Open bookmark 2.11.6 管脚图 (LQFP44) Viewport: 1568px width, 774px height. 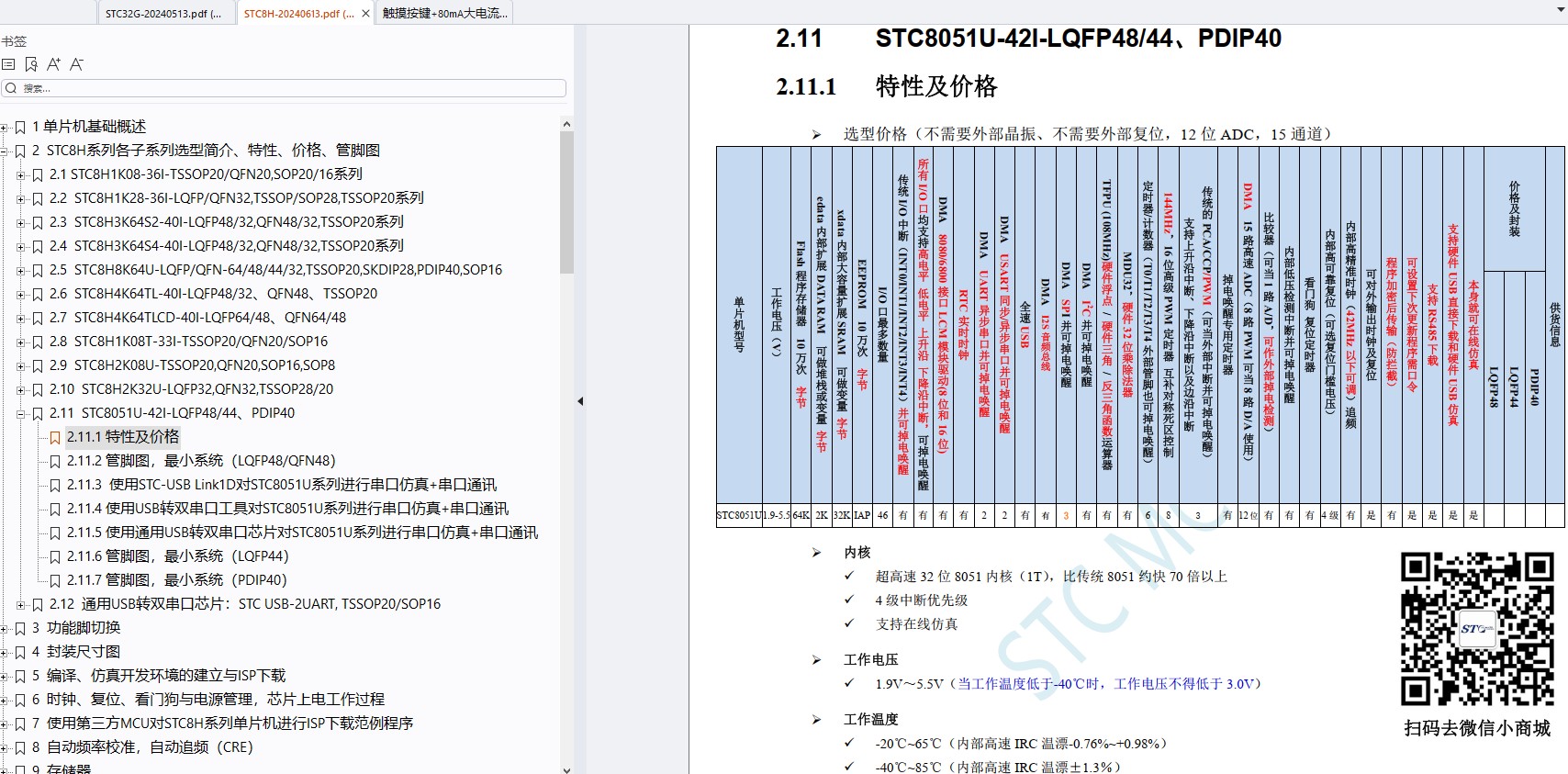point(177,556)
